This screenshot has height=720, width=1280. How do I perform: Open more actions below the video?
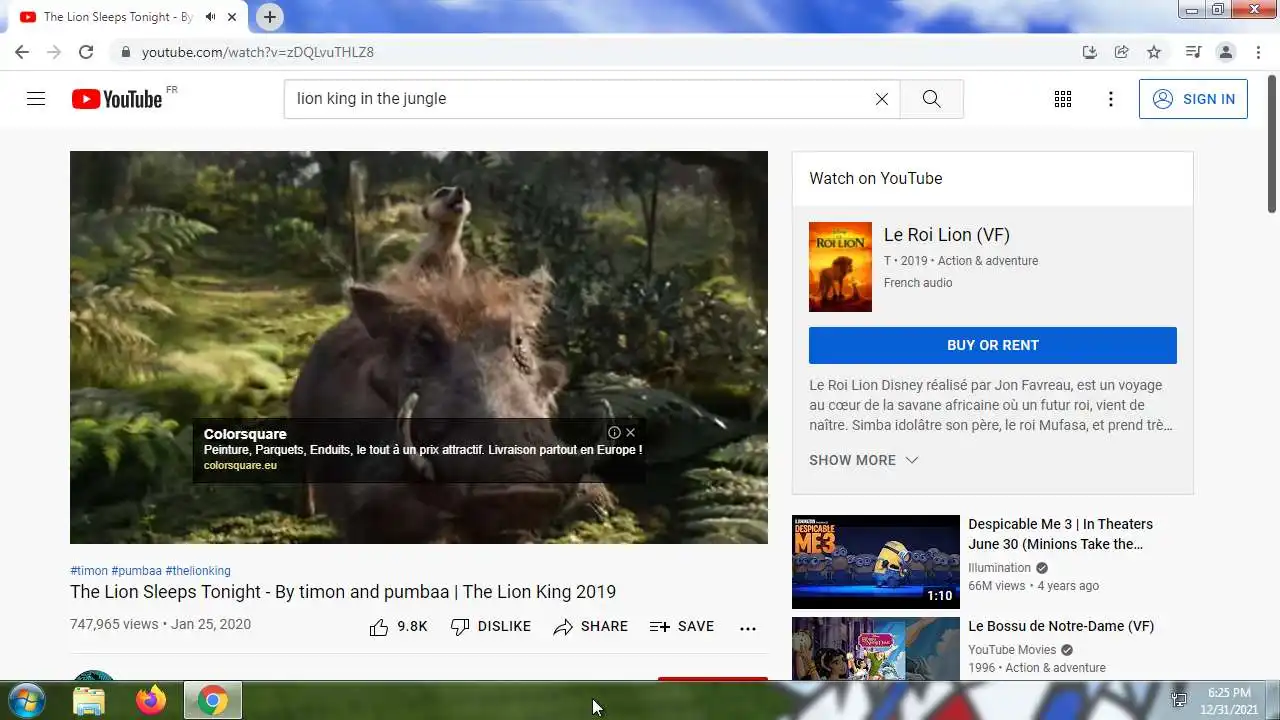pos(747,628)
